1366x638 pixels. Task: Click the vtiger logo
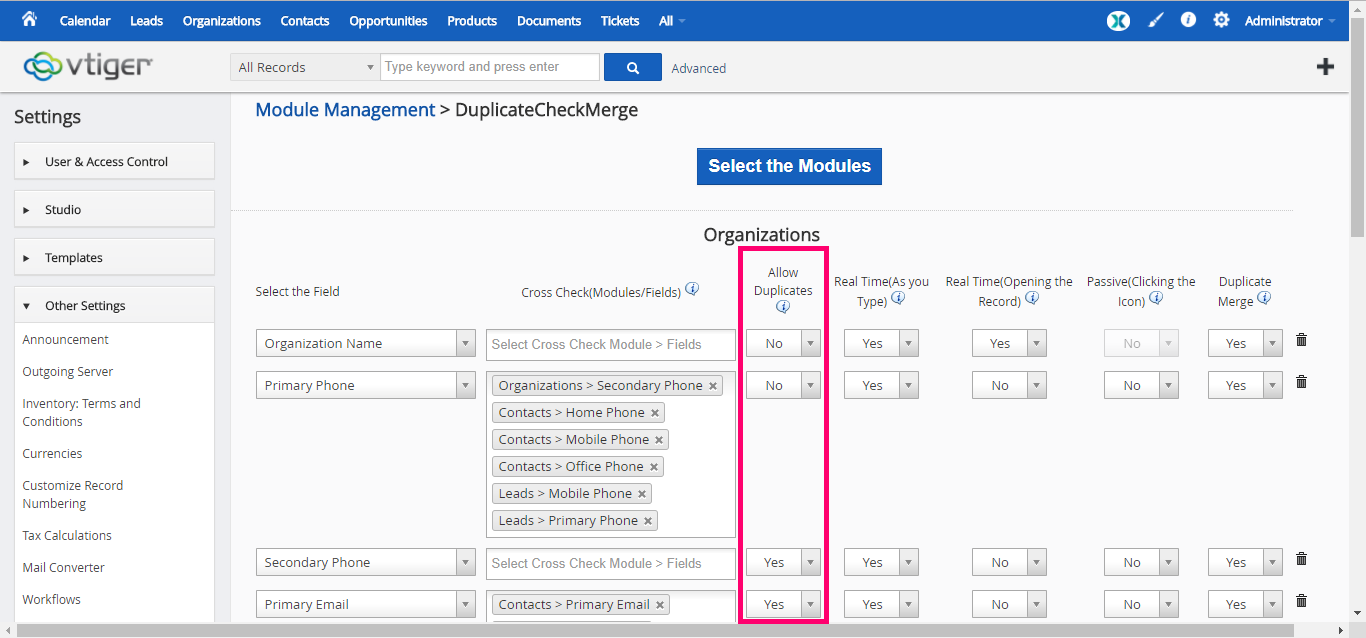(88, 66)
